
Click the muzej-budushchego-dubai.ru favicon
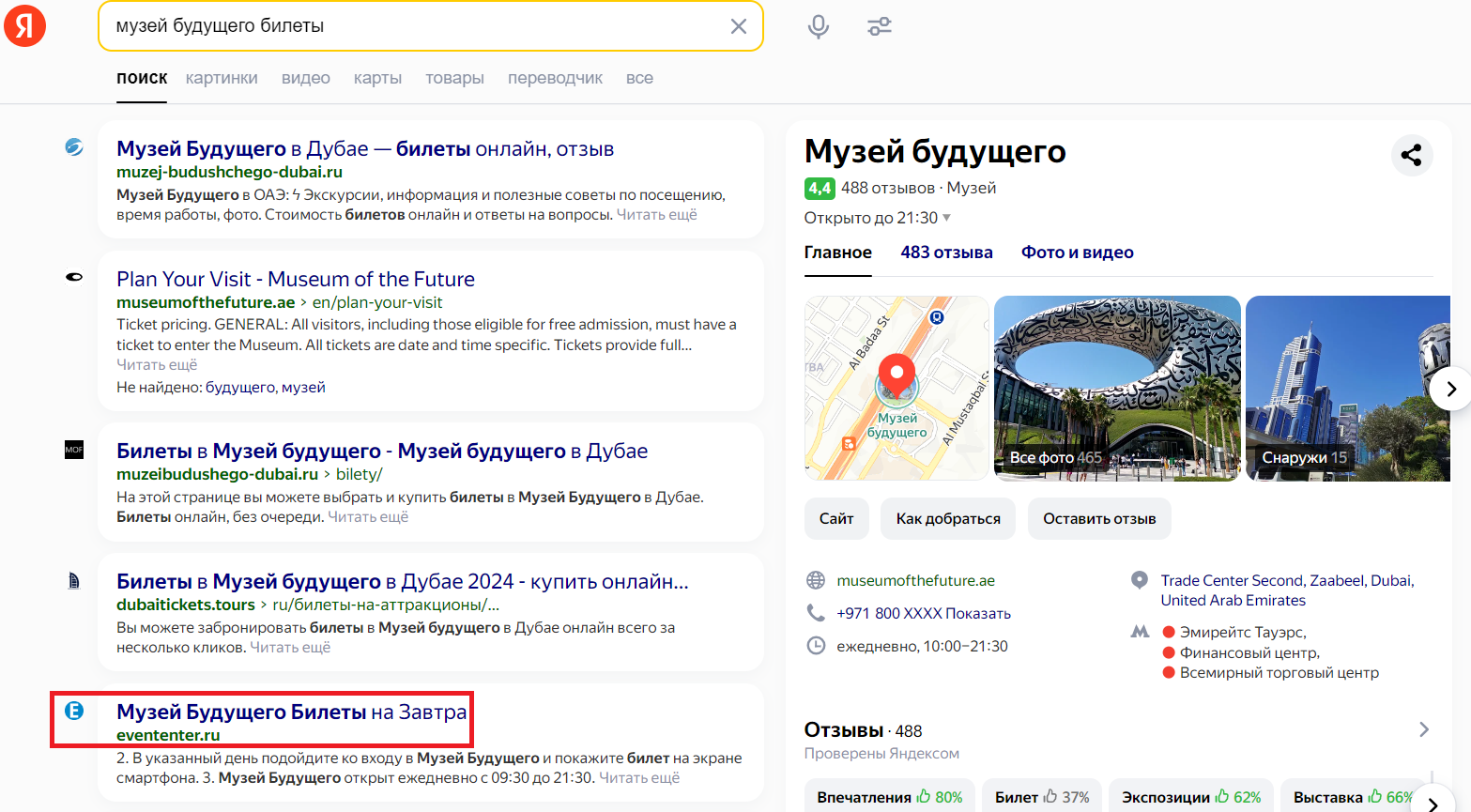(x=74, y=147)
